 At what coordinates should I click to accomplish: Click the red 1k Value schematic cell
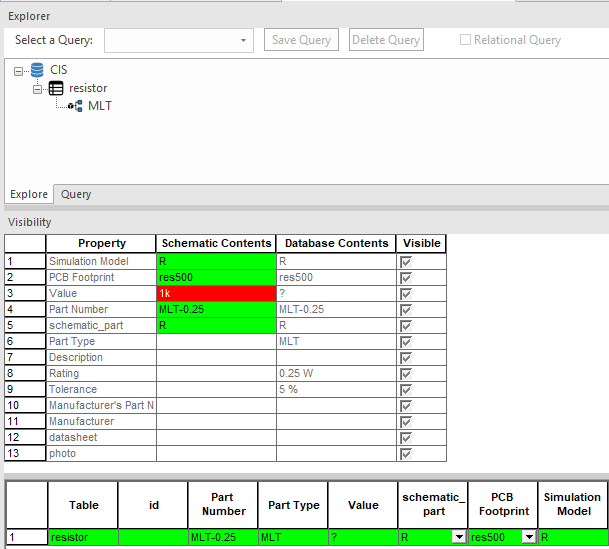(x=216, y=294)
